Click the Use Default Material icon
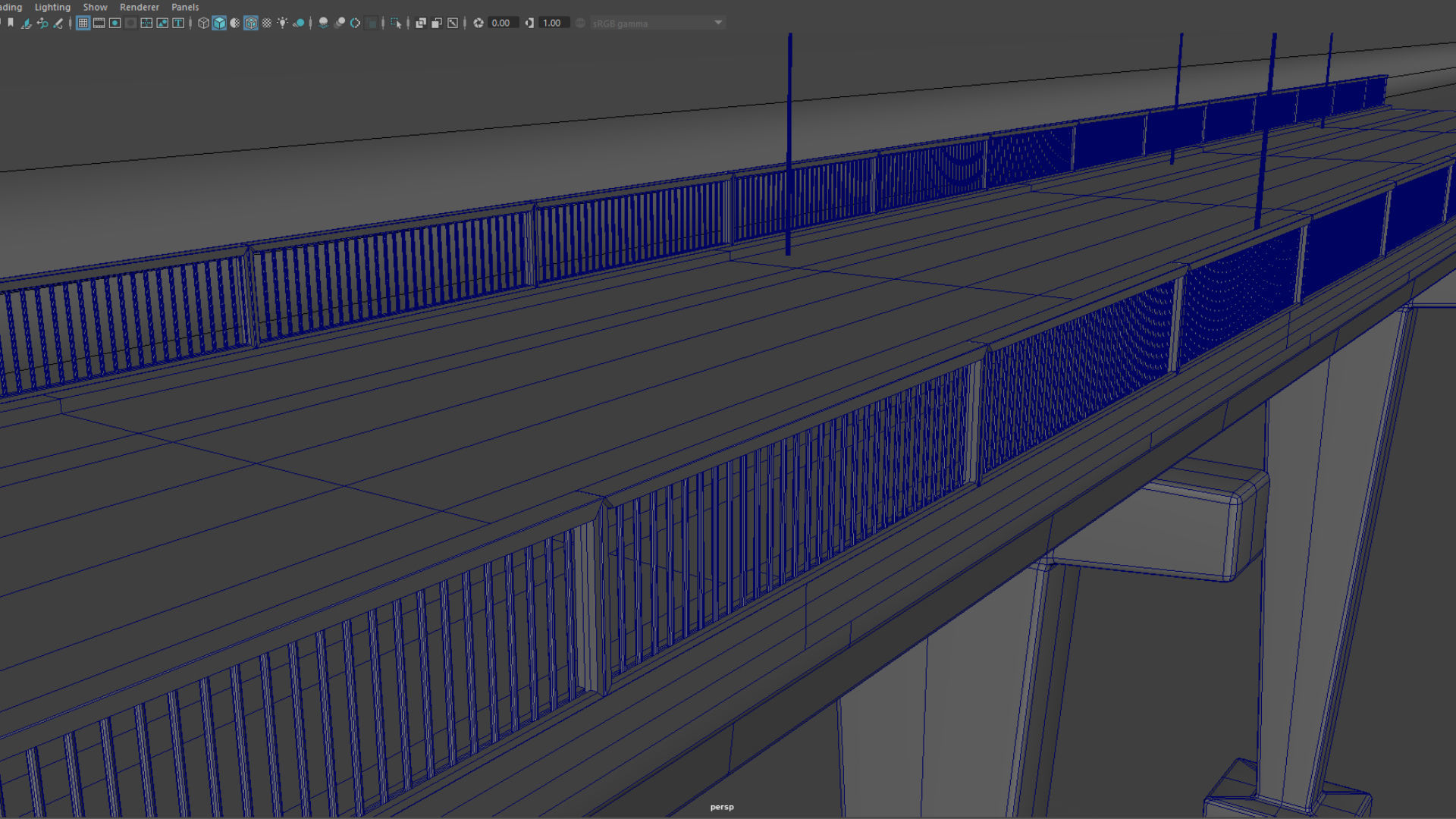The height and width of the screenshot is (819, 1456). tap(235, 23)
